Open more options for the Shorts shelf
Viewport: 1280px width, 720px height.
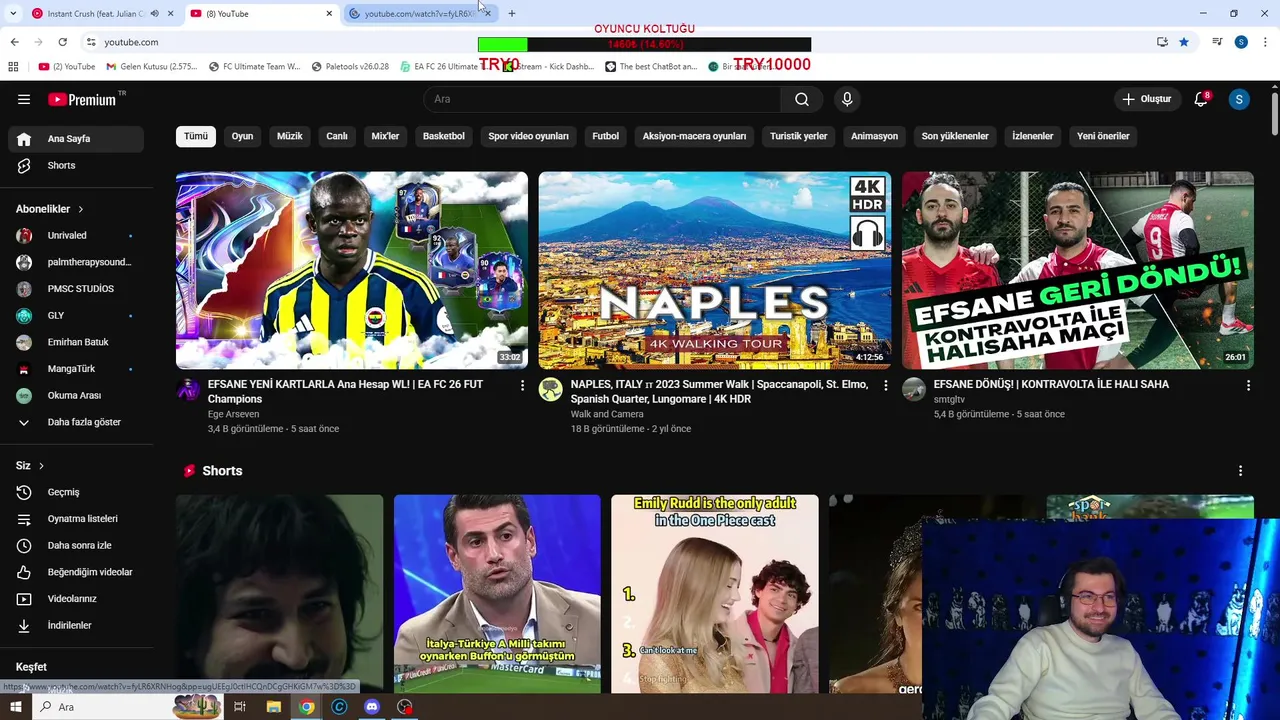tap(1241, 471)
